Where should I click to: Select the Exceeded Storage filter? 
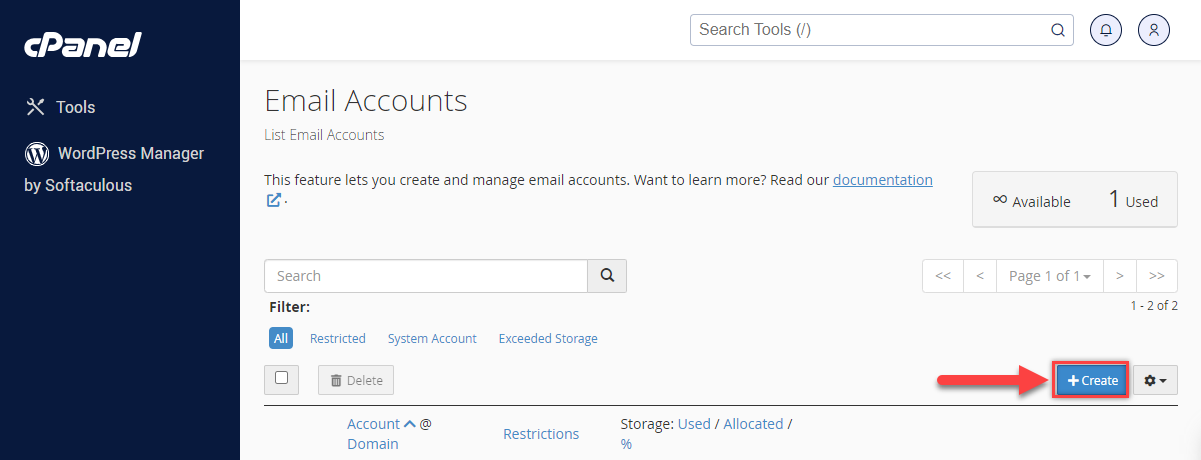tap(548, 339)
